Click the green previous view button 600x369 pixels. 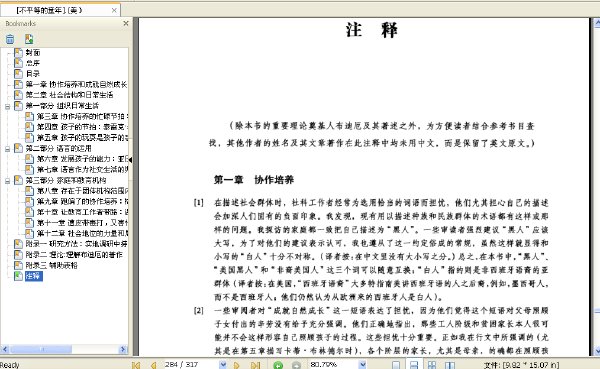[x=278, y=365]
